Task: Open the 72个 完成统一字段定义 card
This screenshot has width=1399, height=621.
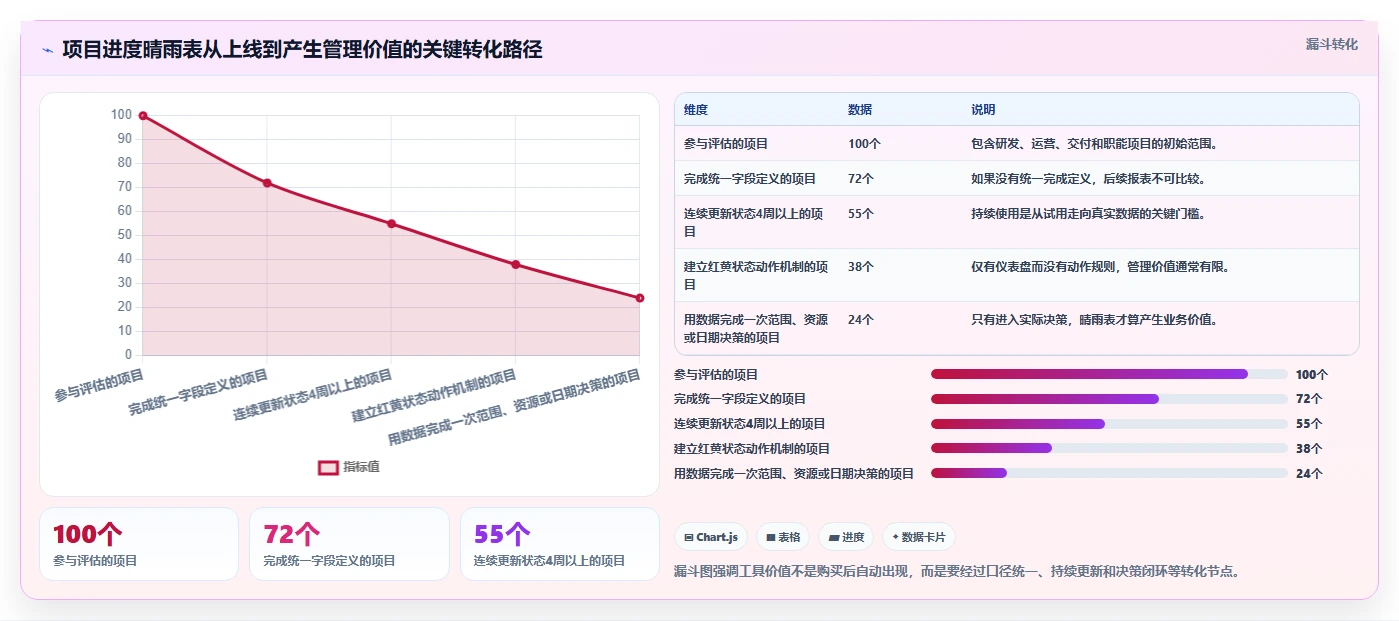Action: click(349, 544)
